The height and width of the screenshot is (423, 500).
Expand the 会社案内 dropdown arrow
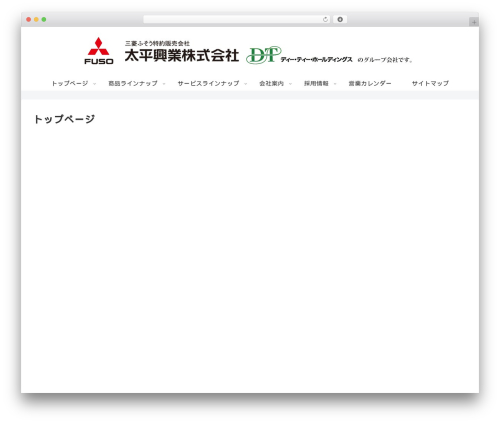(290, 84)
